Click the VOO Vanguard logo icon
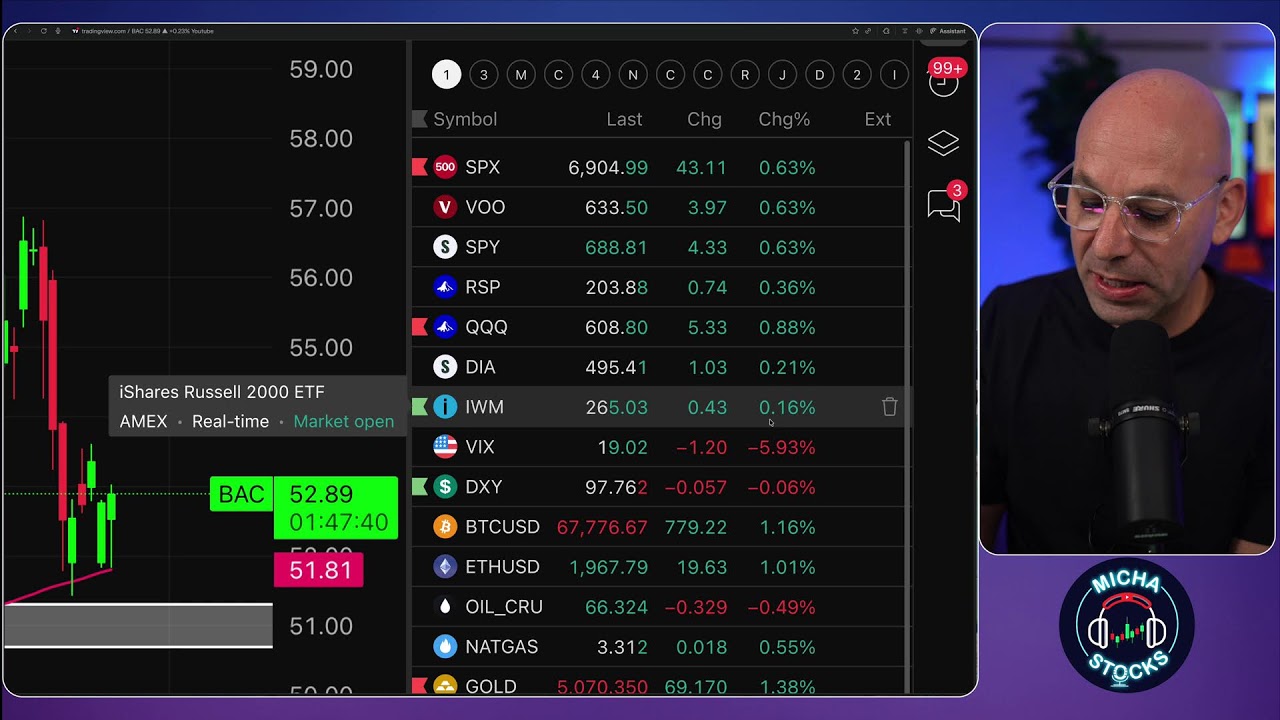The width and height of the screenshot is (1280, 720). [x=445, y=207]
